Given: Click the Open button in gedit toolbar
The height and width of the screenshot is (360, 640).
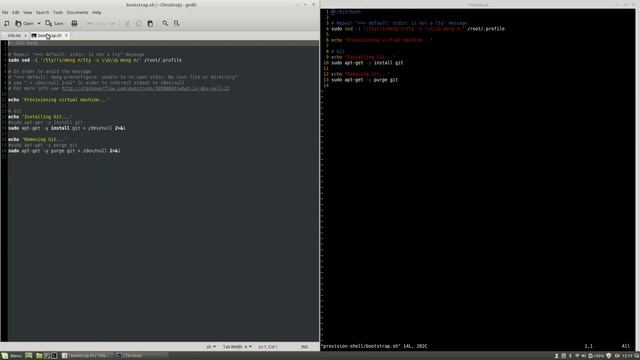Looking at the screenshot, I should tap(25, 23).
